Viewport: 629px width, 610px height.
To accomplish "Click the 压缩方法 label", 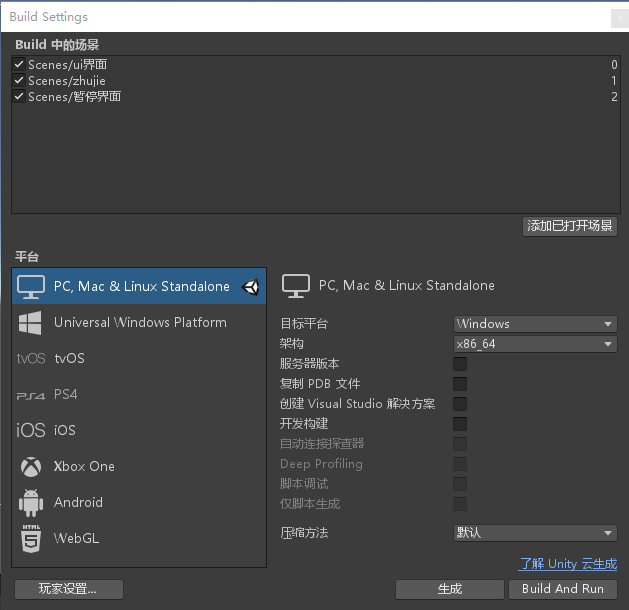I will [x=304, y=533].
